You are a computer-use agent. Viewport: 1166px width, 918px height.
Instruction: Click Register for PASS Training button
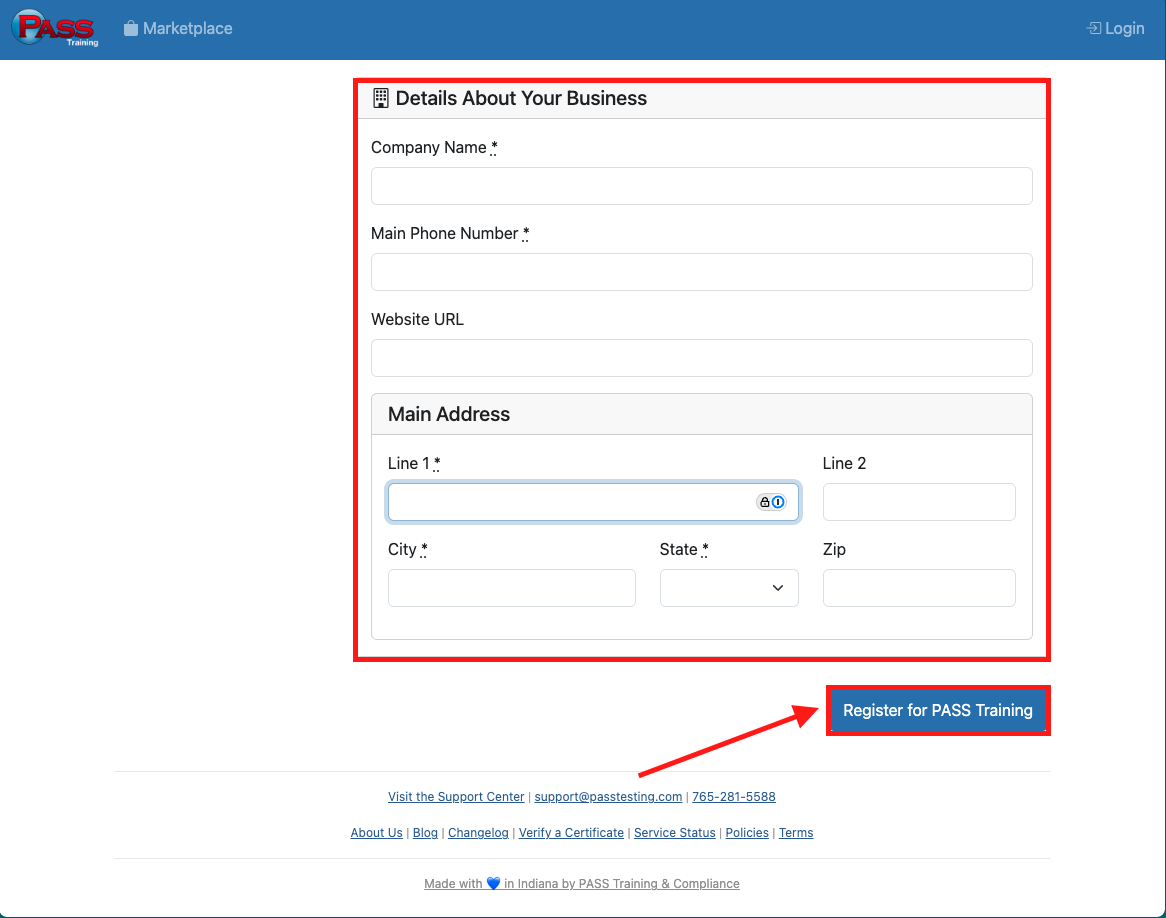click(x=938, y=710)
